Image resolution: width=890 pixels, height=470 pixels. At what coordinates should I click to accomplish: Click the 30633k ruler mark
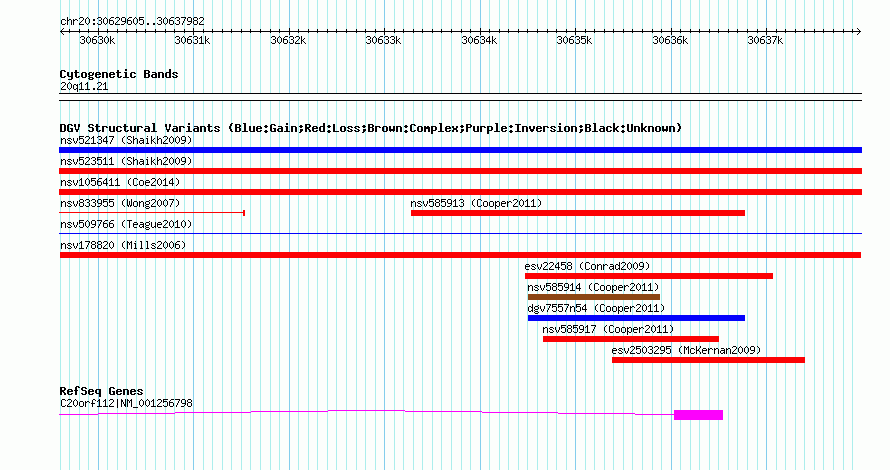[x=384, y=40]
